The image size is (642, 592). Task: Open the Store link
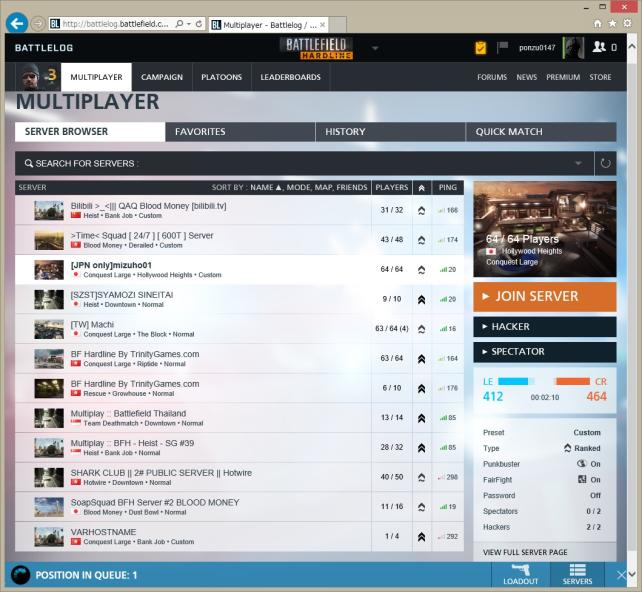[600, 77]
